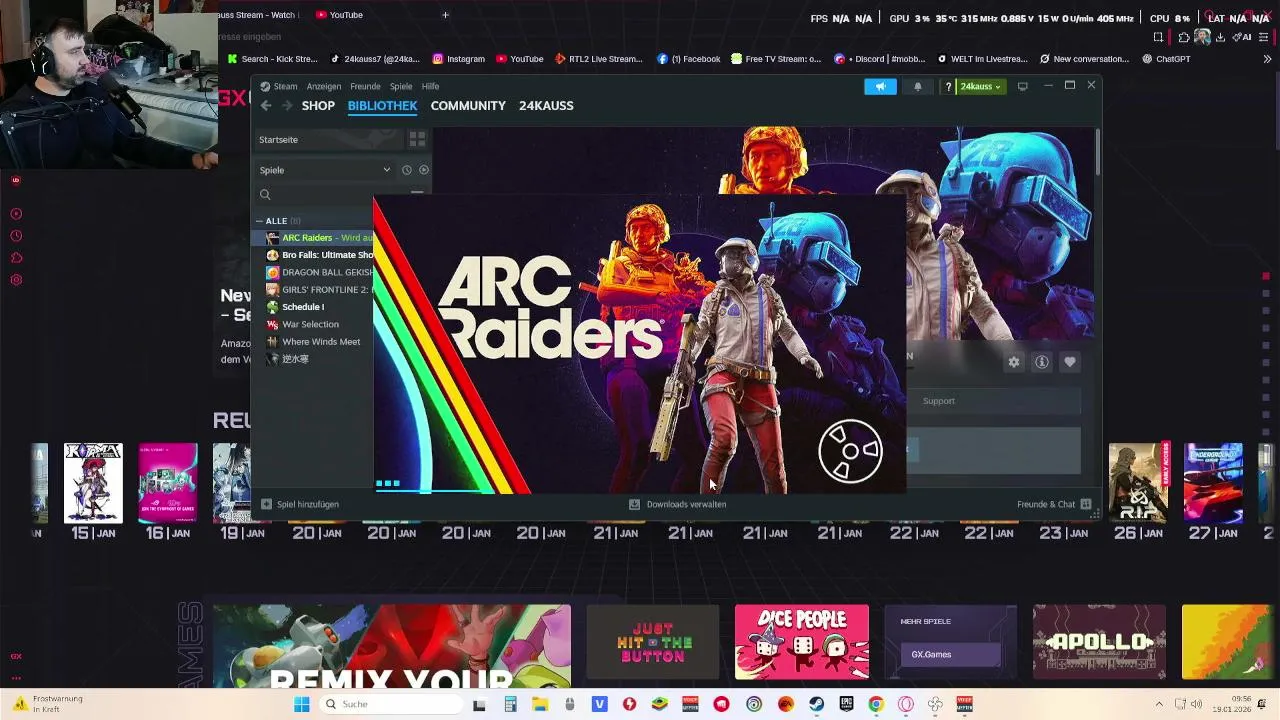Open Steam notifications bell
Viewport: 1280px width, 720px height.
pos(918,86)
